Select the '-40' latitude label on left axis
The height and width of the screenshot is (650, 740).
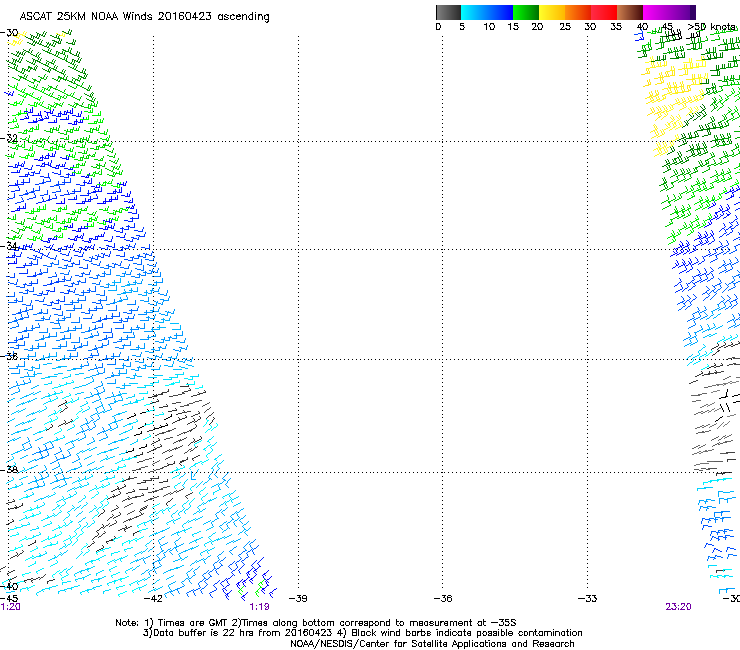pos(9,586)
